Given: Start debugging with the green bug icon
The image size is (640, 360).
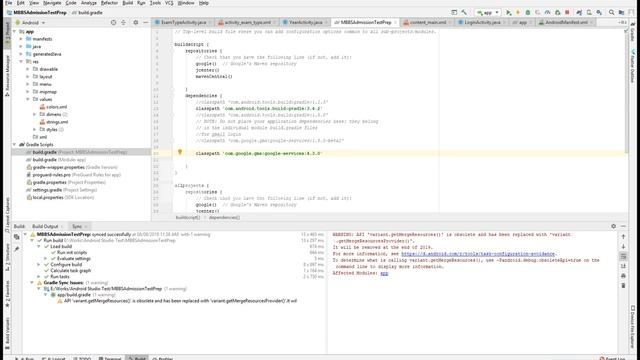Looking at the screenshot, I should tap(528, 13).
